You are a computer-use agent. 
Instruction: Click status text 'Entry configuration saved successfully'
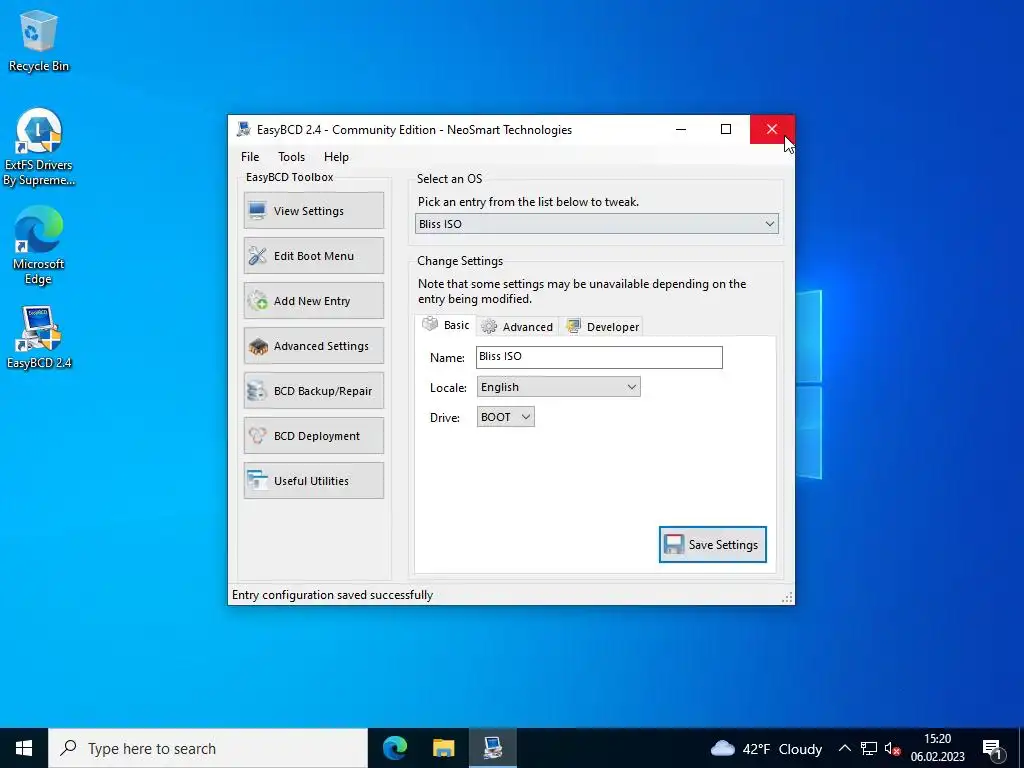click(x=332, y=595)
